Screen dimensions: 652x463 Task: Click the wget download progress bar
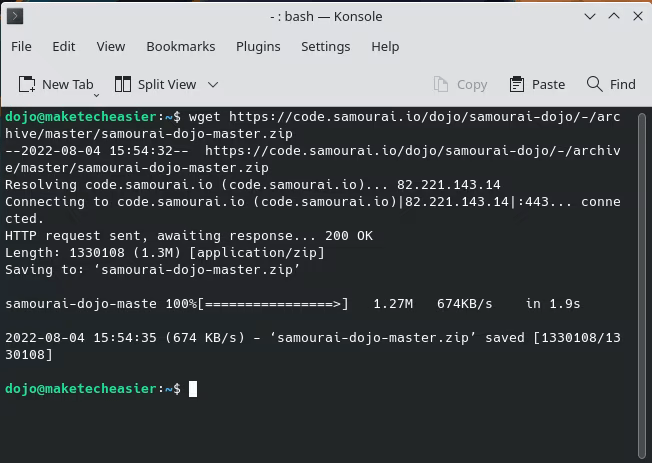tap(273, 304)
